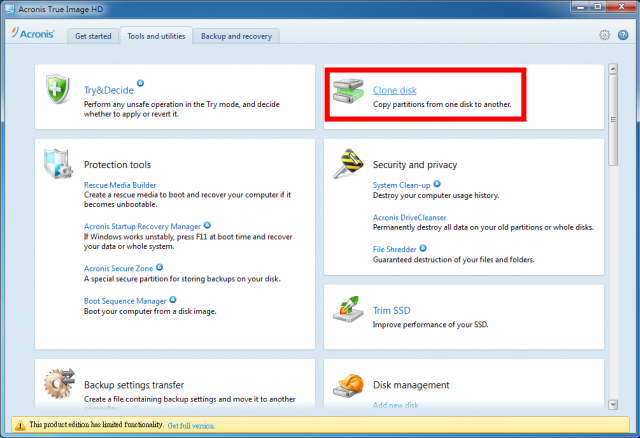Open the Boot Sequence Manager link
Image resolution: width=640 pixels, height=438 pixels.
125,301
